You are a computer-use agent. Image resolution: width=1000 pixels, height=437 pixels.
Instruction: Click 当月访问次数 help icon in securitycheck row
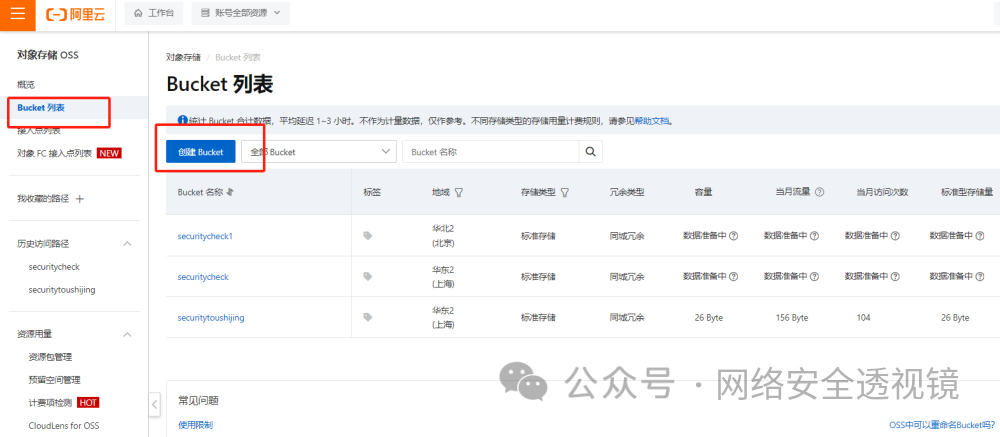(x=895, y=277)
